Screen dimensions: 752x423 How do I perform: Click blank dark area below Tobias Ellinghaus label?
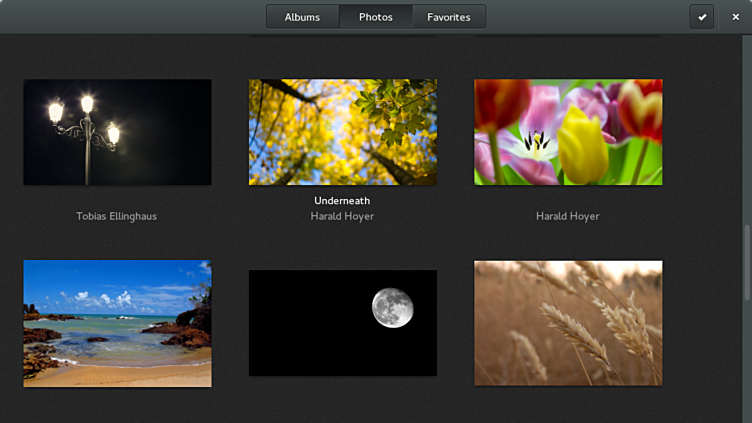click(x=117, y=241)
